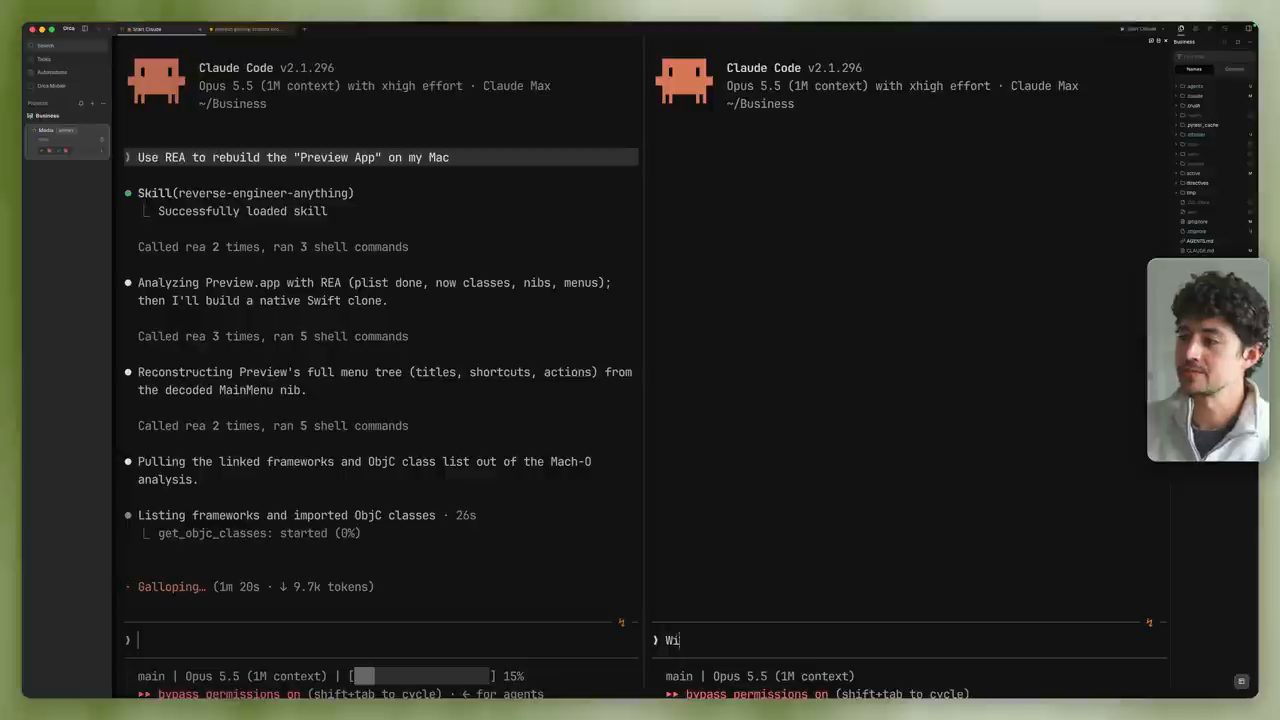Open Orca Mobile in the left sidebar
The image size is (1280, 720).
tap(68, 85)
